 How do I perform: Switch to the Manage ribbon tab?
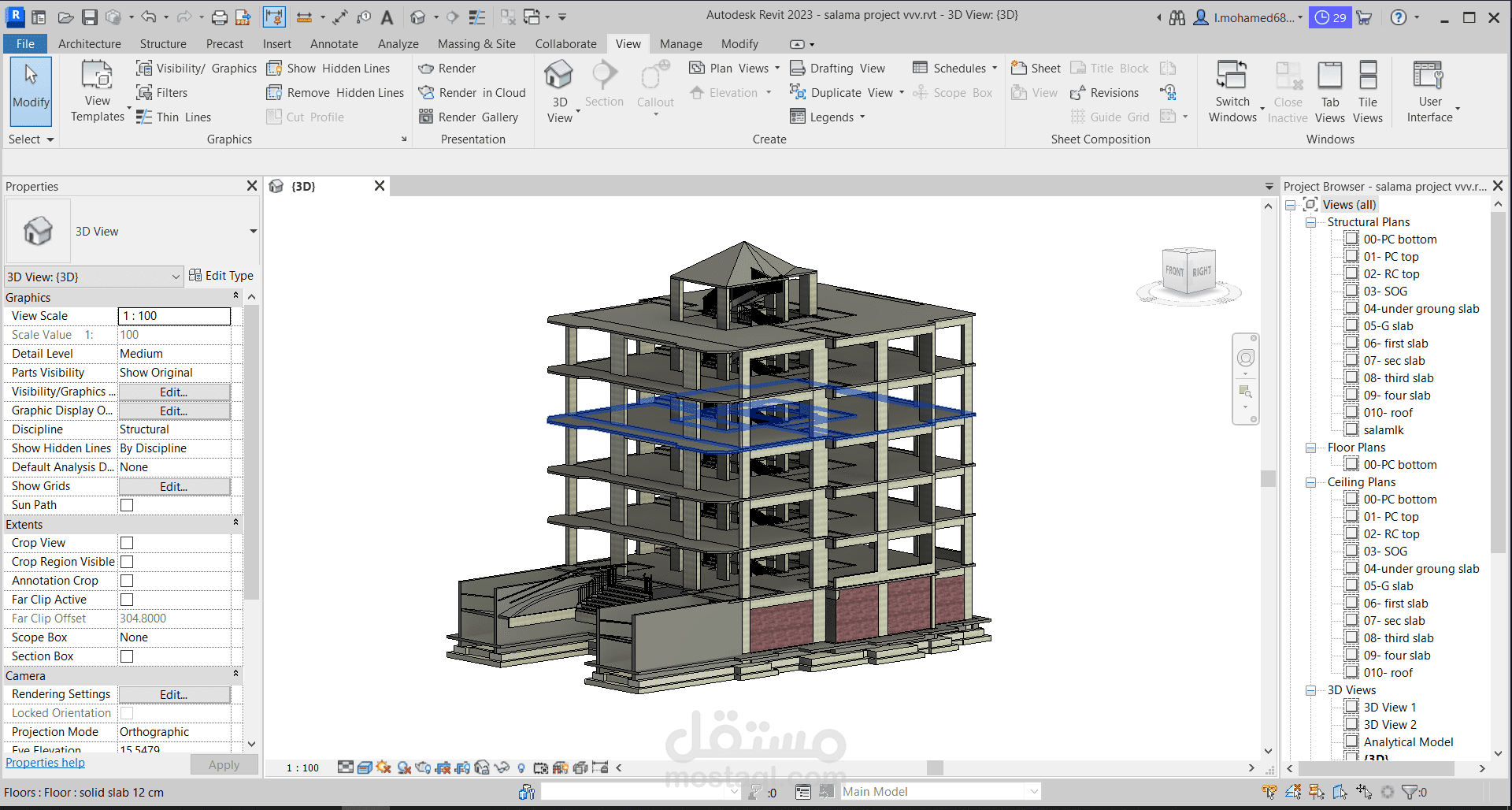click(x=680, y=43)
